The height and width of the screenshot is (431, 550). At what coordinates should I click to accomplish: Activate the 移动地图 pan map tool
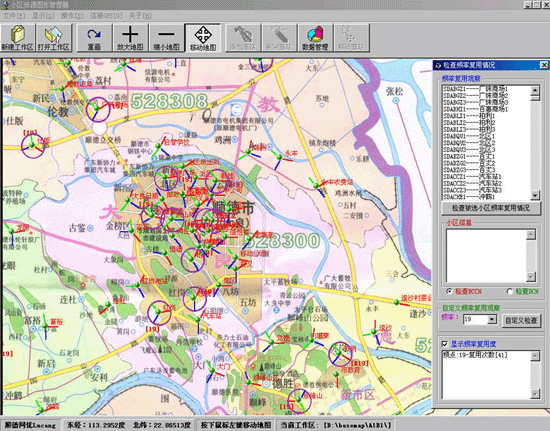203,38
